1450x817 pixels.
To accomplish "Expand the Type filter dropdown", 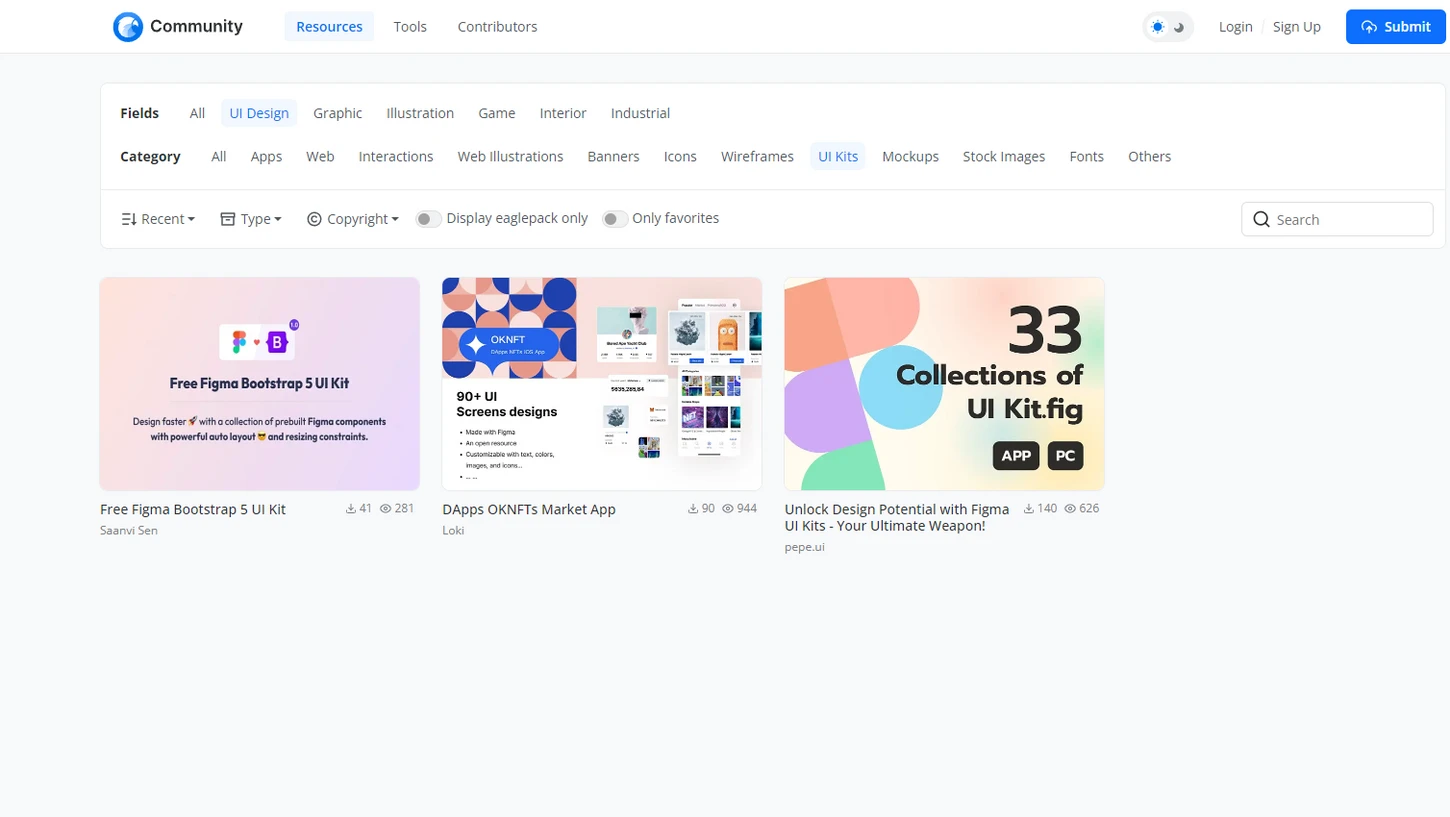I will click(251, 219).
